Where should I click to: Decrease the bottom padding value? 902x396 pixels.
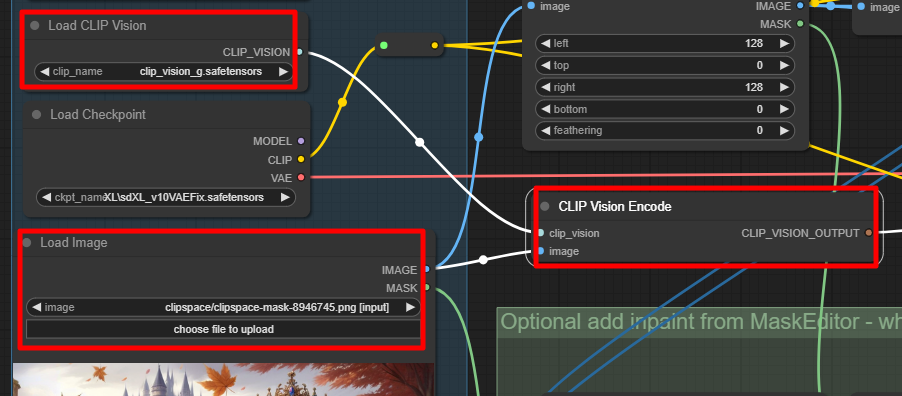click(545, 109)
